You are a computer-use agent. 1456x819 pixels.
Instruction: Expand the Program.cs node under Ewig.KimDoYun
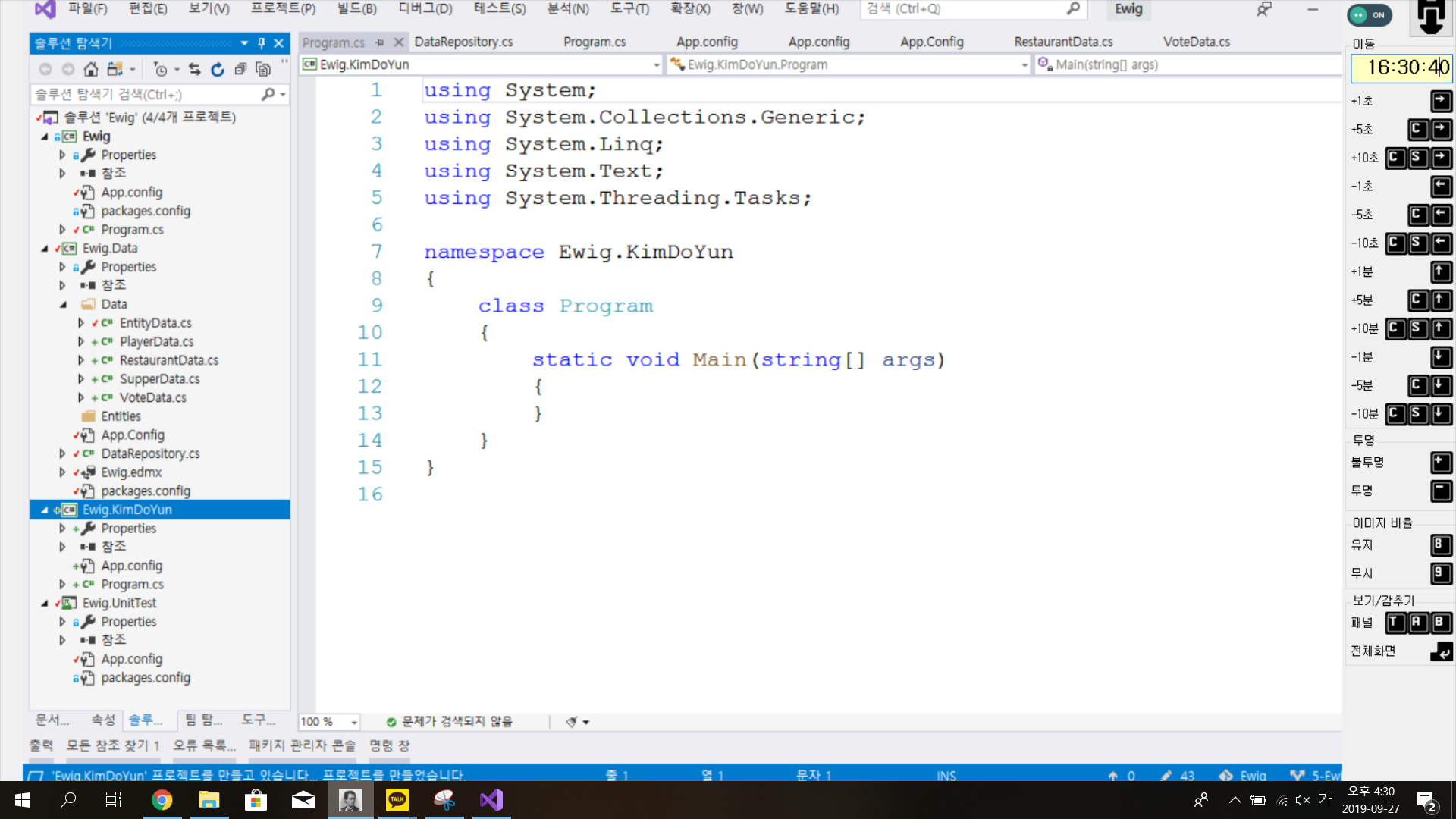click(x=63, y=585)
